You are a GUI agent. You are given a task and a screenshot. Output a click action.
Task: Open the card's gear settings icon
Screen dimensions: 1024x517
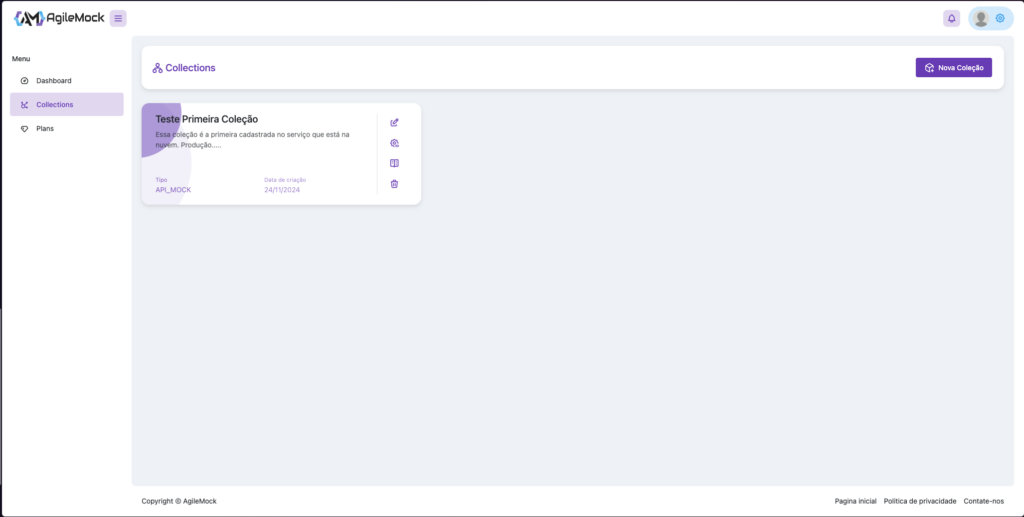point(394,143)
